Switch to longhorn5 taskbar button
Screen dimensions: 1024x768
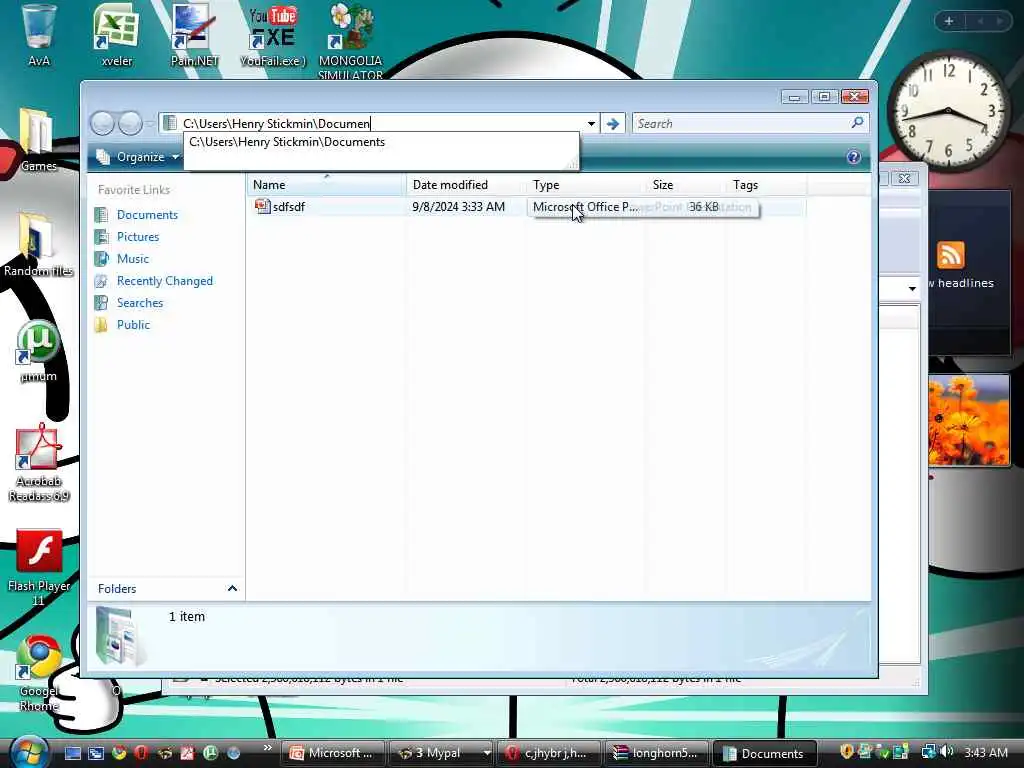[x=656, y=753]
